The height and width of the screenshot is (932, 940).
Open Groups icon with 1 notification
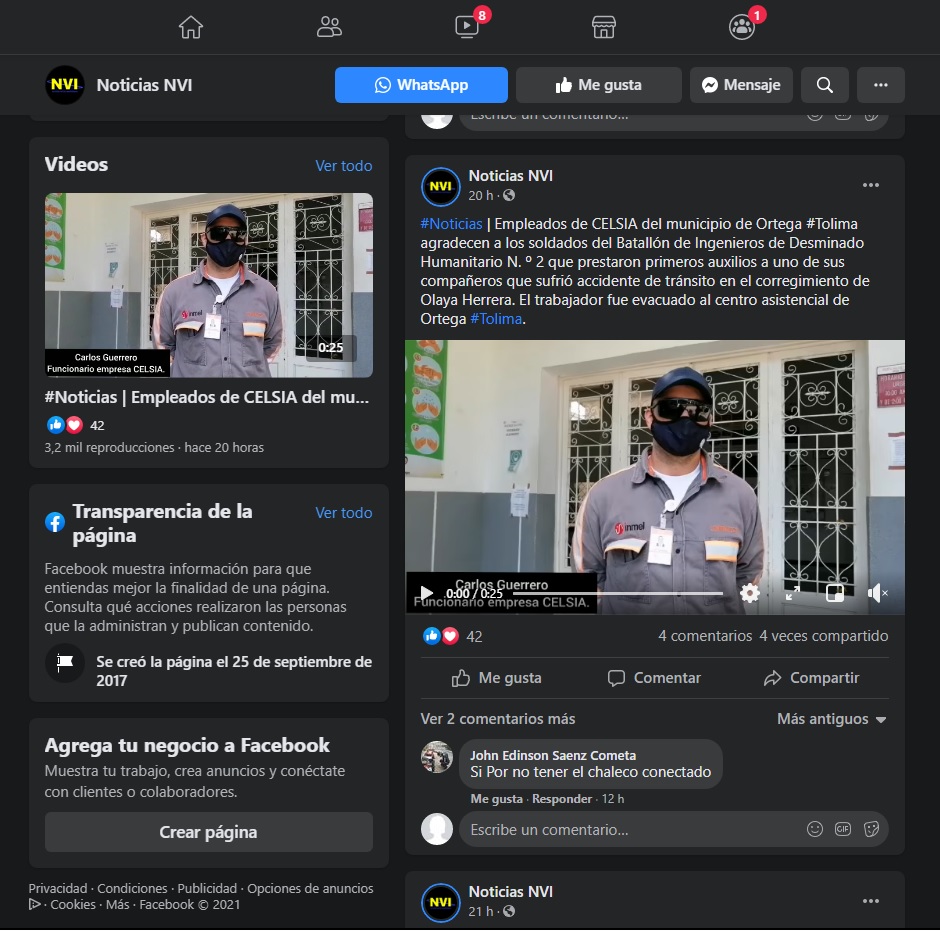[742, 27]
